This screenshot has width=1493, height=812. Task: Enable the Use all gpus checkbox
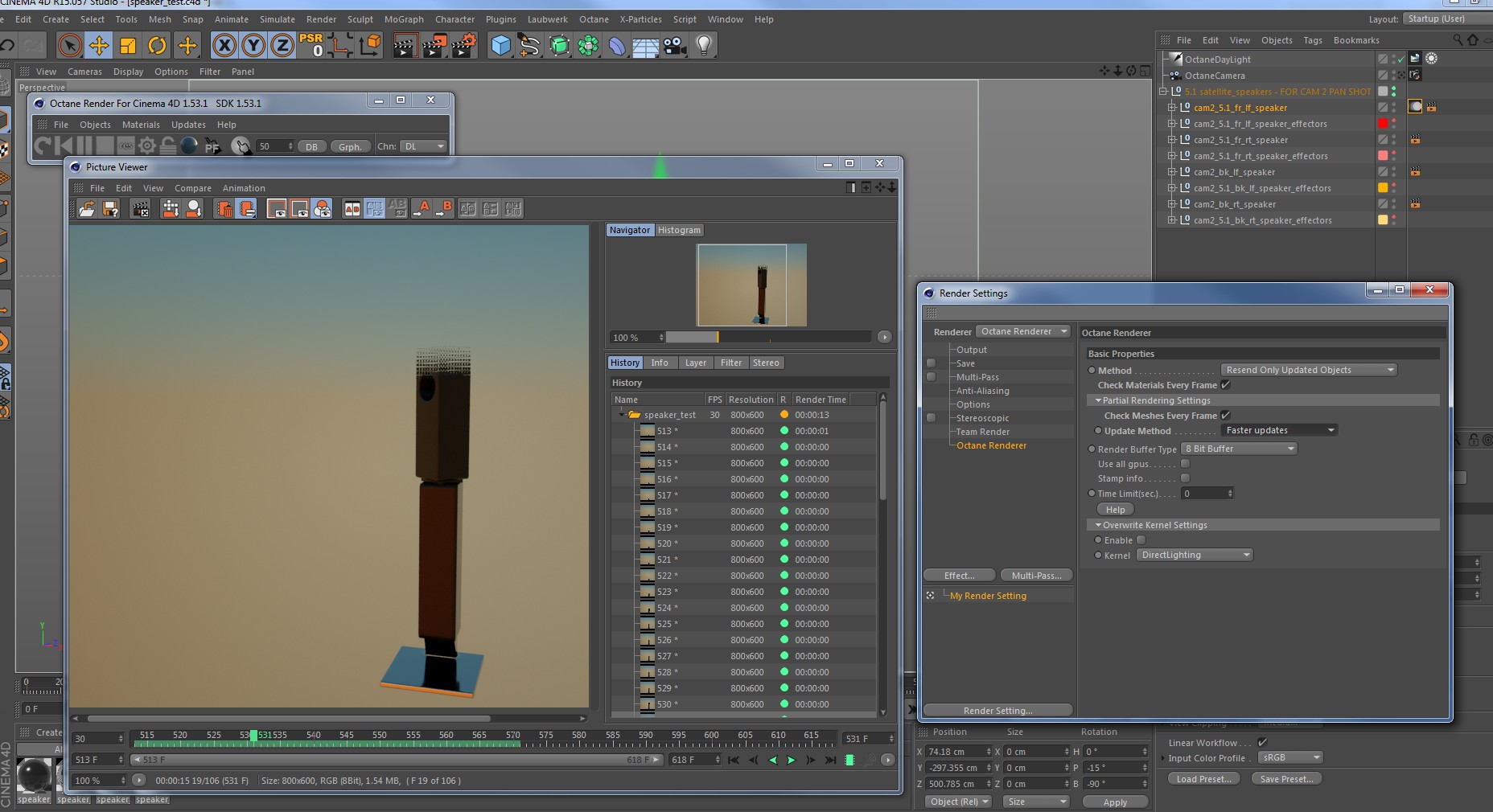click(x=1185, y=464)
